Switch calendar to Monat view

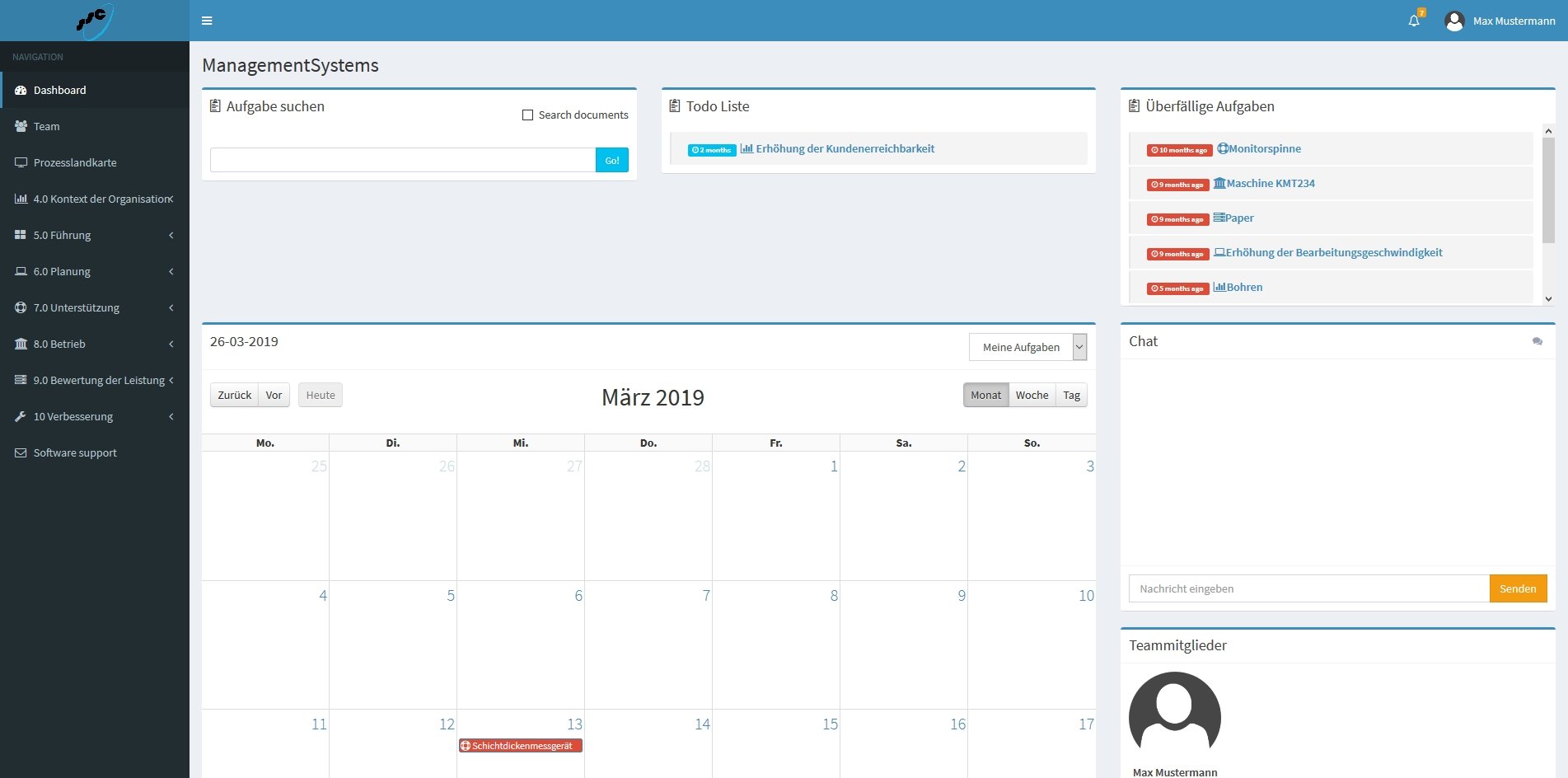point(985,395)
